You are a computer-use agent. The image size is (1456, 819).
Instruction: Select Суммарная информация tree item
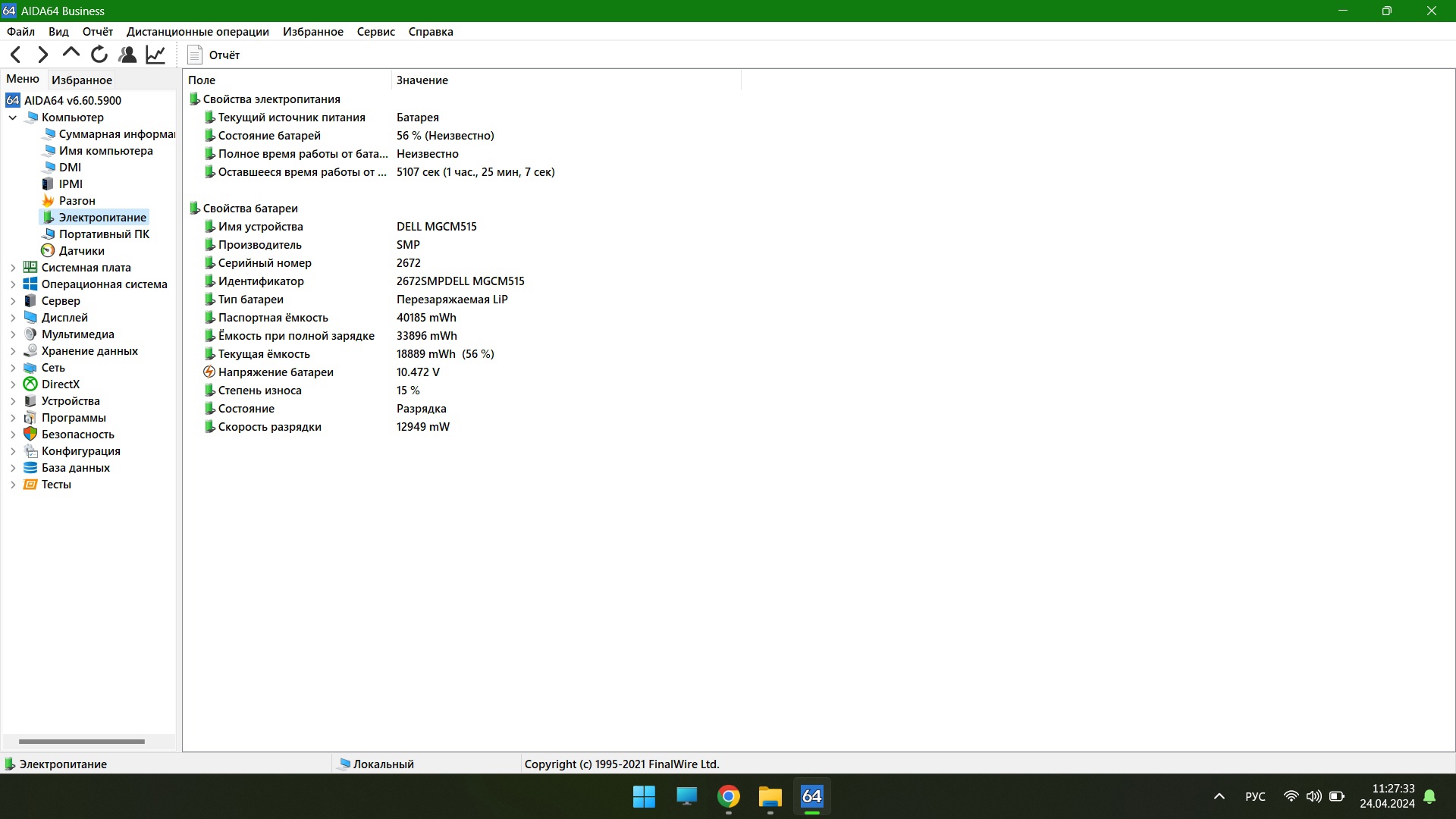coord(108,134)
